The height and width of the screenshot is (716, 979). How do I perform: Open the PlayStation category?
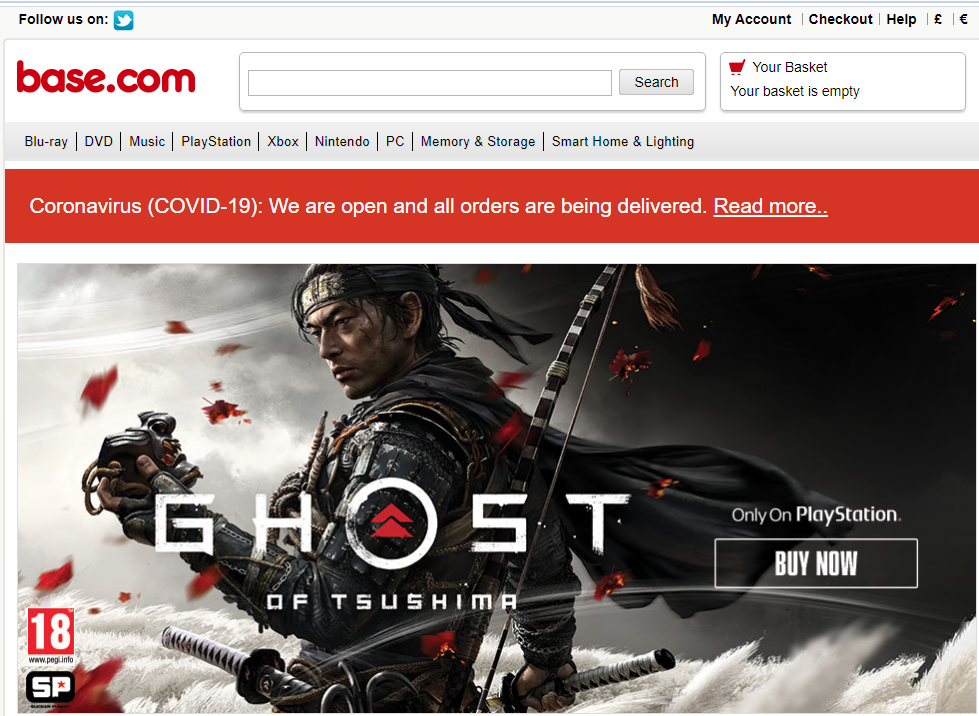(x=216, y=142)
